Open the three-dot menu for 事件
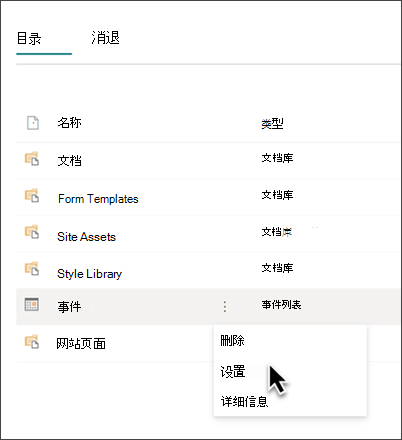The width and height of the screenshot is (402, 440). point(225,306)
